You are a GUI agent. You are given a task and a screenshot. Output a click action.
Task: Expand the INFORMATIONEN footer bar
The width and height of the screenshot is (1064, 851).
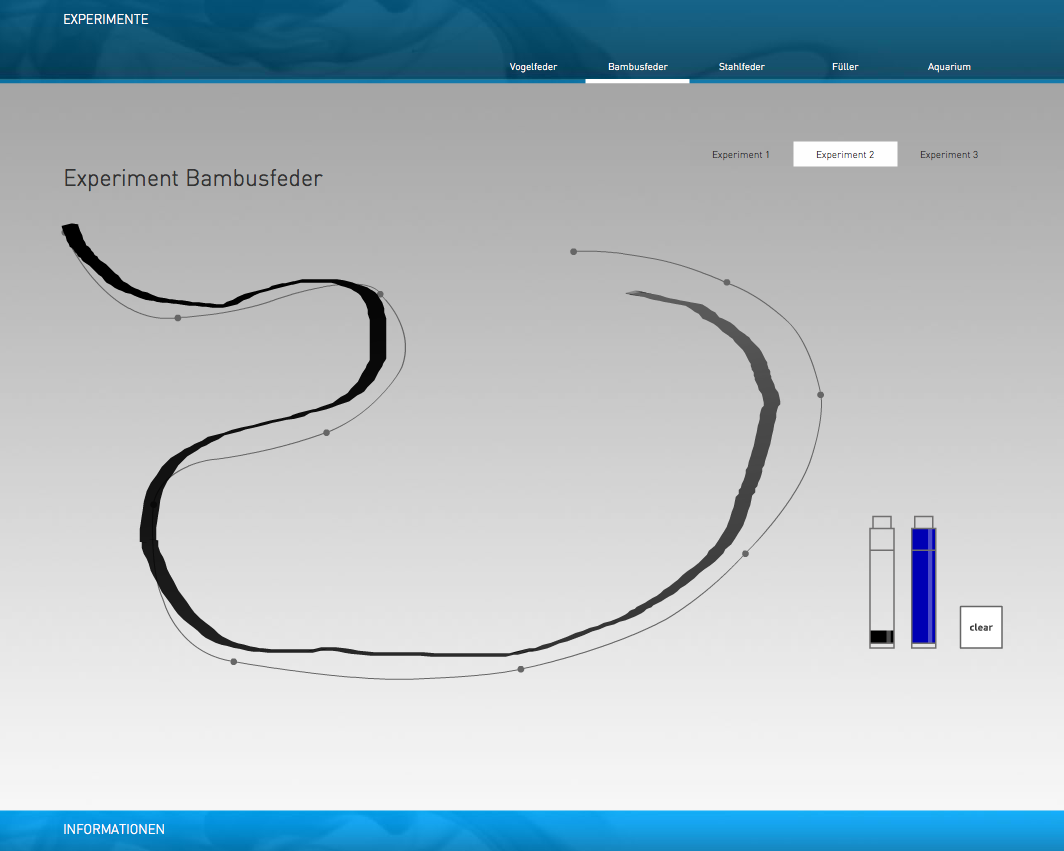(x=114, y=829)
